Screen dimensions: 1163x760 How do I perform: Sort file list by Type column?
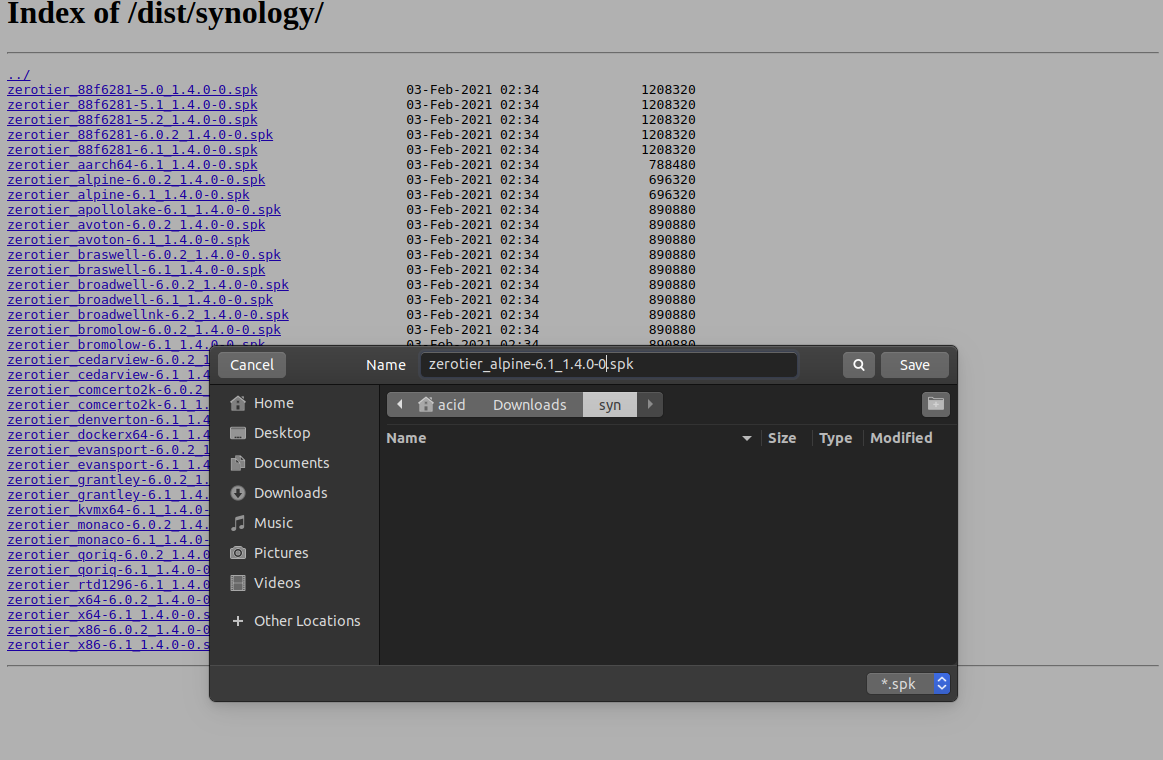835,438
